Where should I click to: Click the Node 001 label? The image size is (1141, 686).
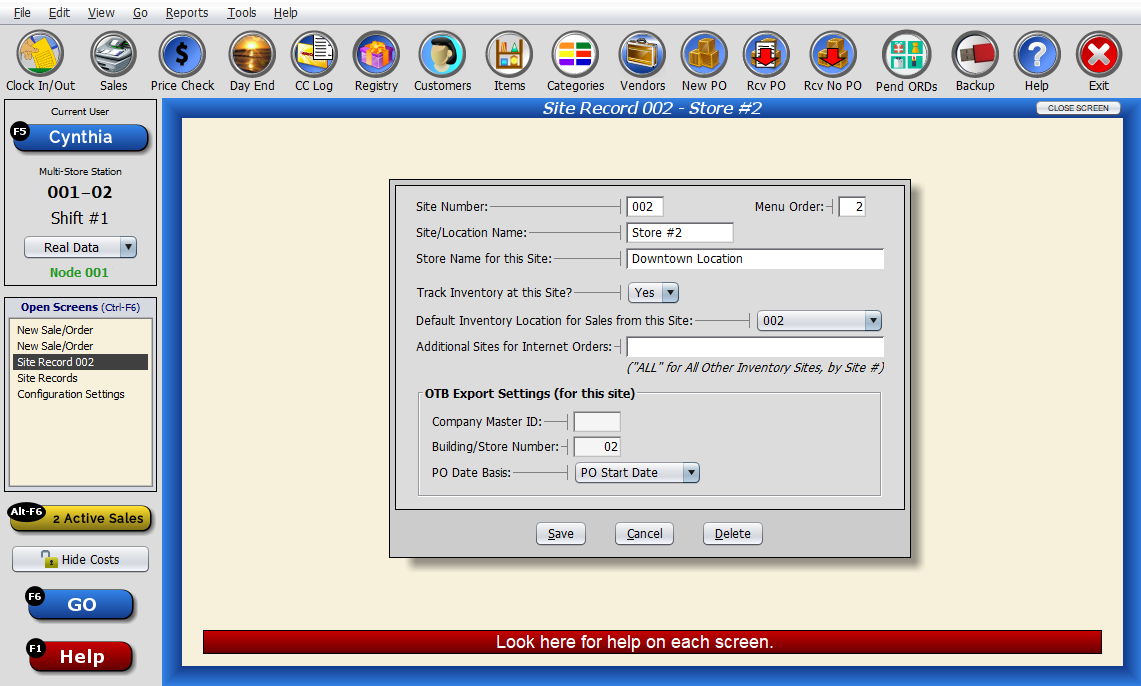(79, 272)
